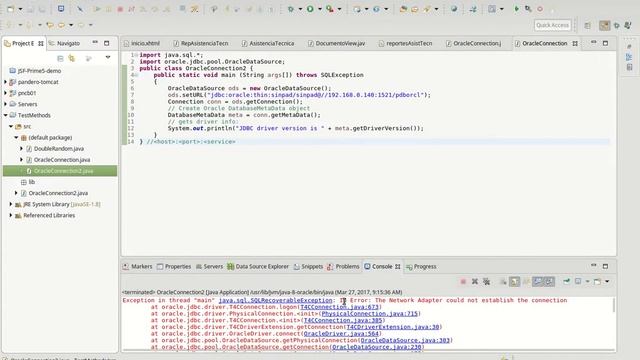640x360 pixels.
Task: Collapse the TestMethods project
Action: (6, 116)
